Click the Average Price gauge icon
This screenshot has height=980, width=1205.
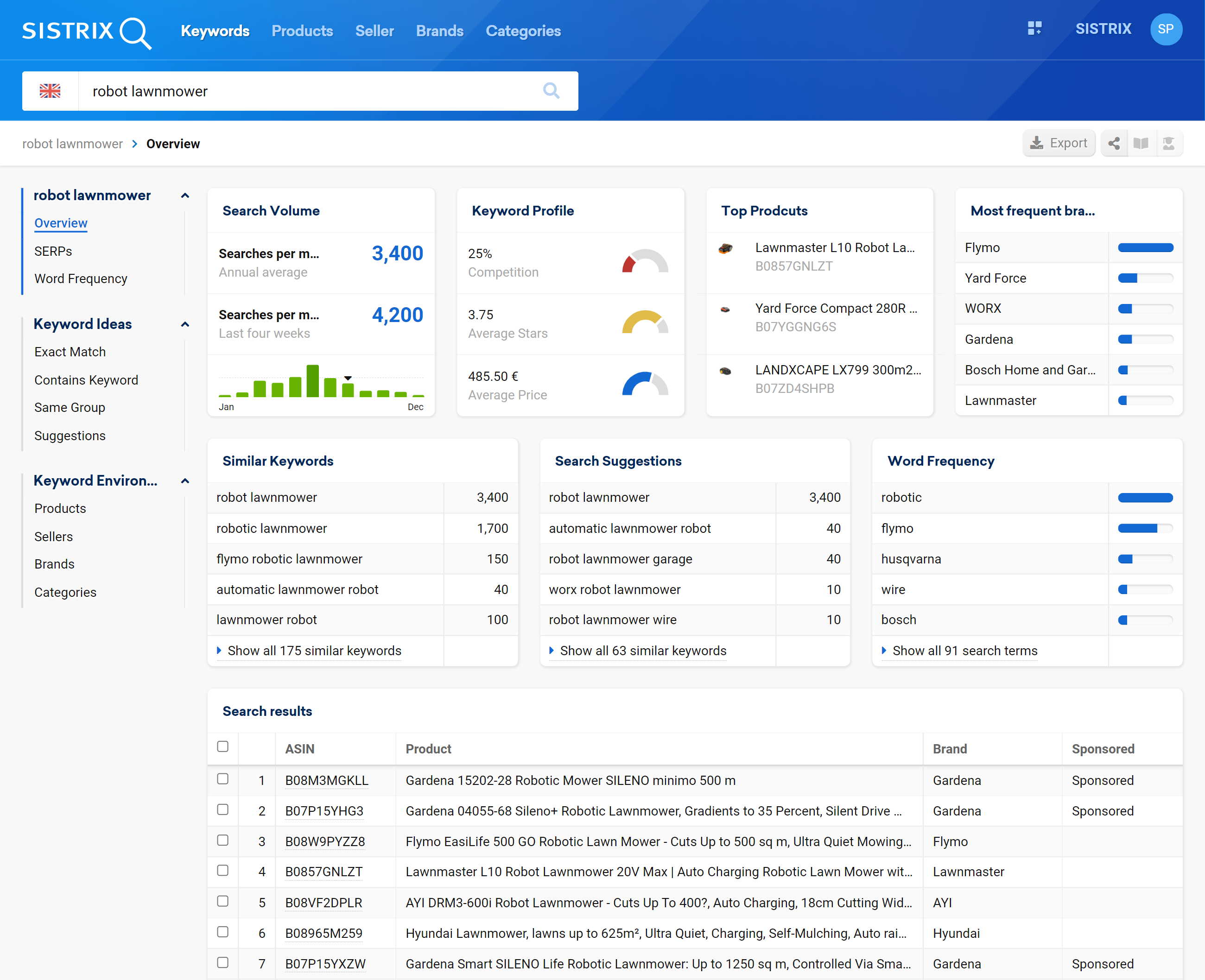[x=645, y=384]
